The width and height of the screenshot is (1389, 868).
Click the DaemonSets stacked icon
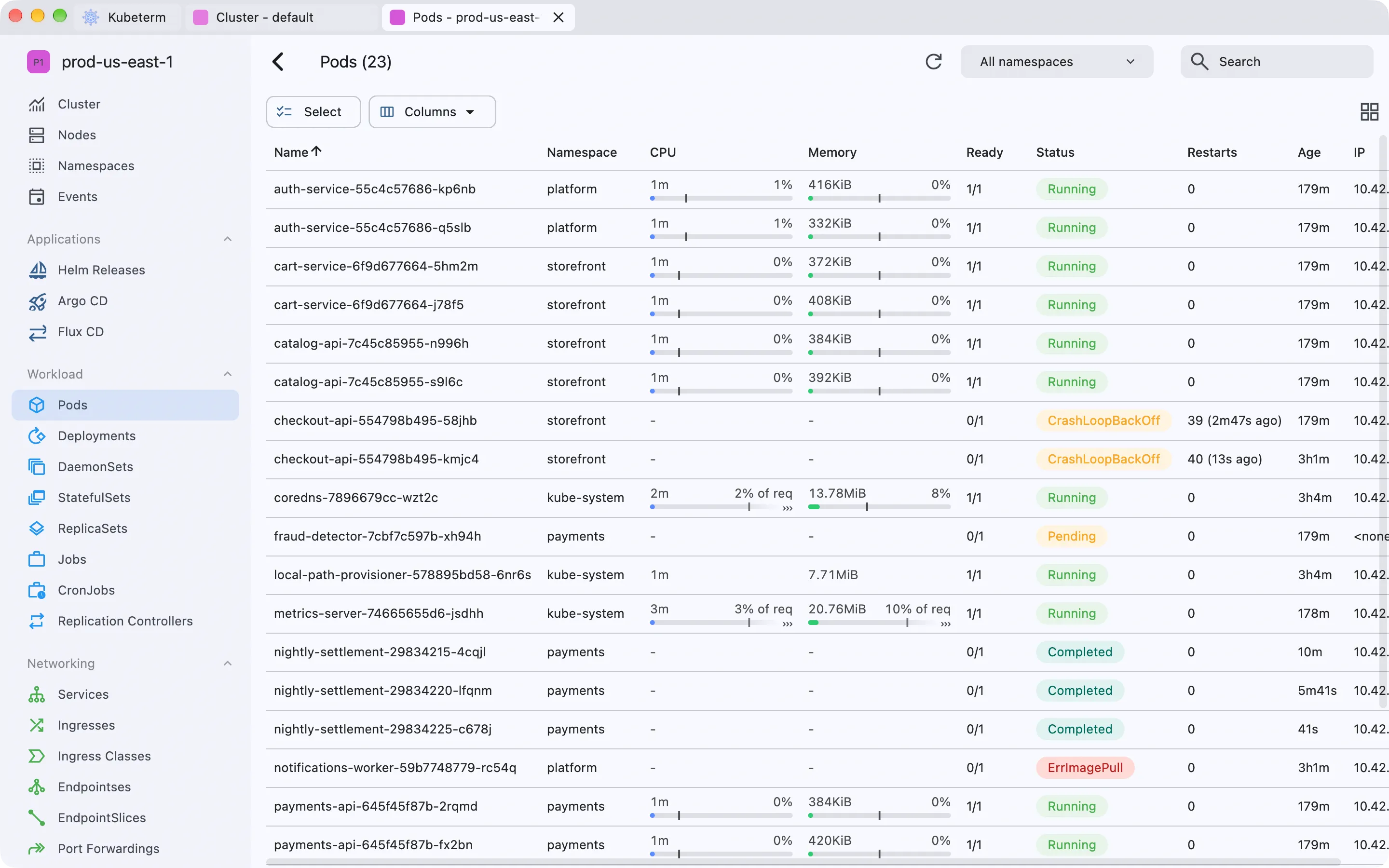[x=37, y=467]
